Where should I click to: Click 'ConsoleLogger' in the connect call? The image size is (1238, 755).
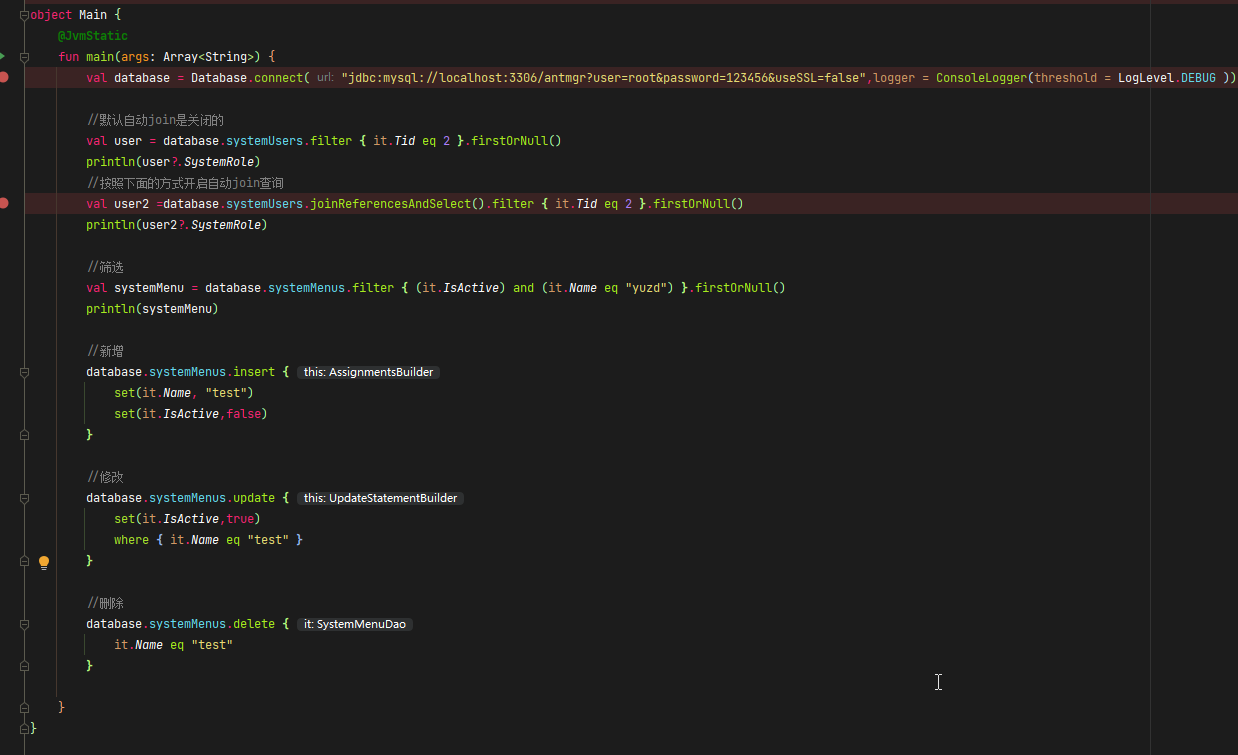[981, 78]
